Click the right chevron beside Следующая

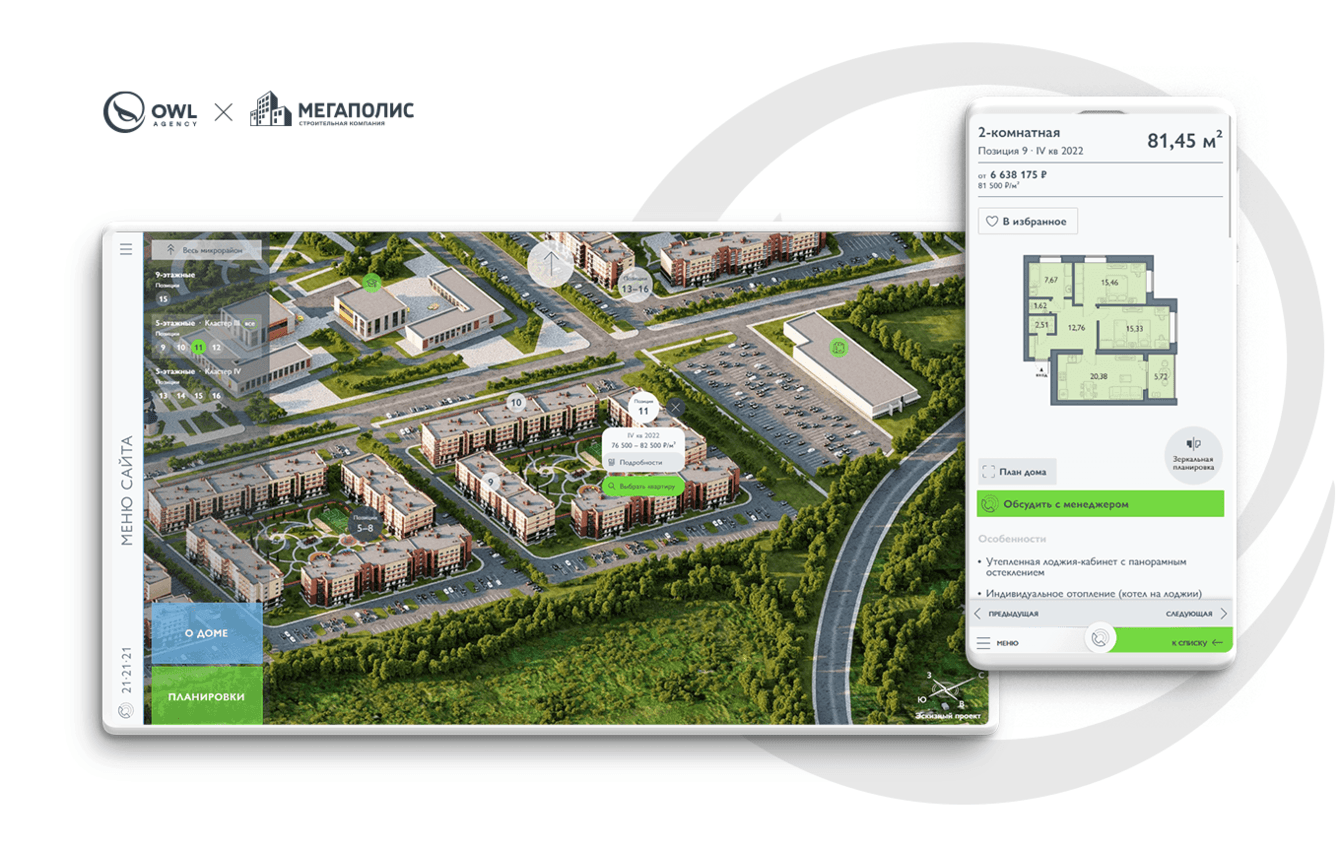(1223, 614)
